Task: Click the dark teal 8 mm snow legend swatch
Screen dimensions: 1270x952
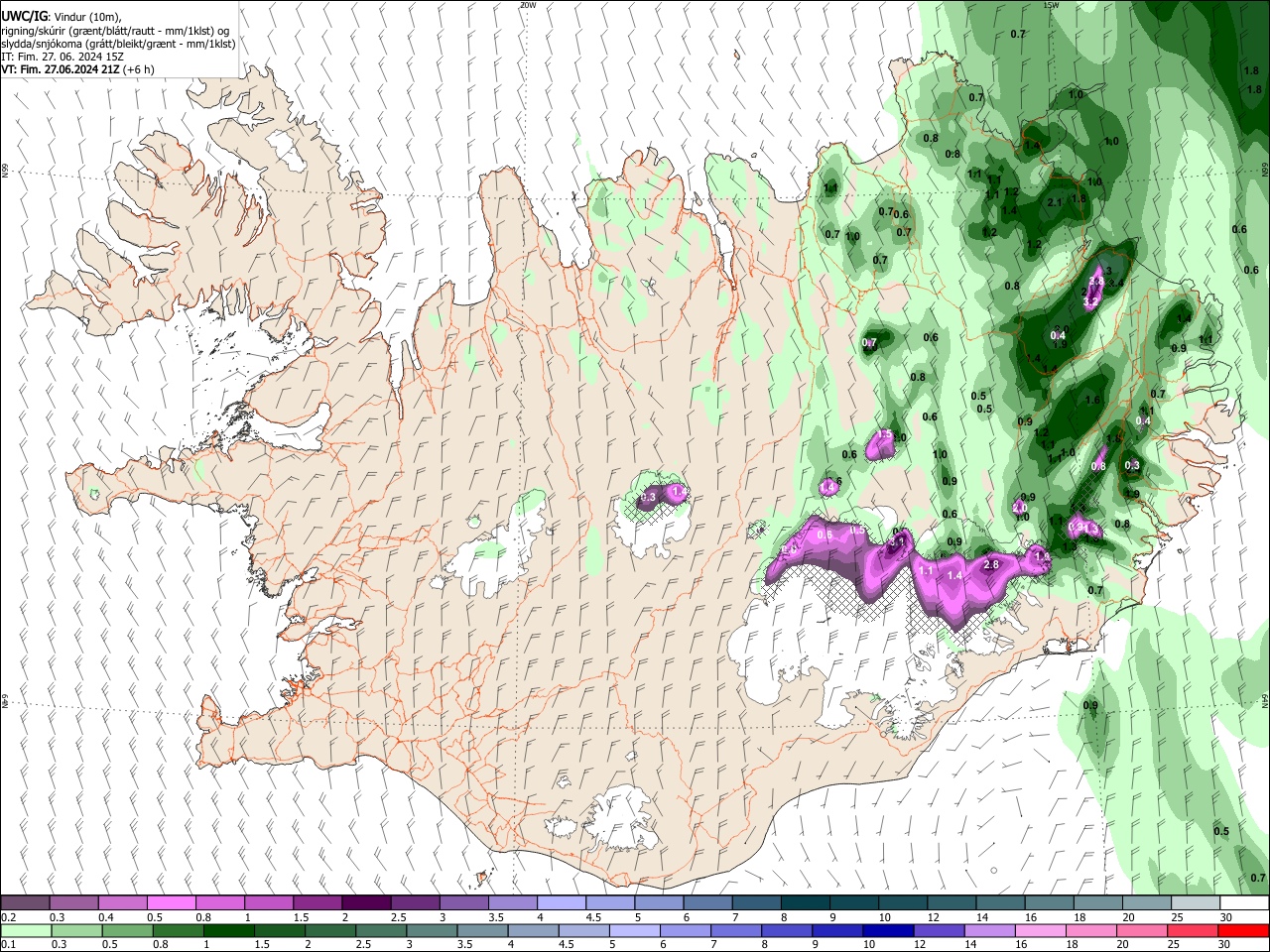Action: pos(806,903)
